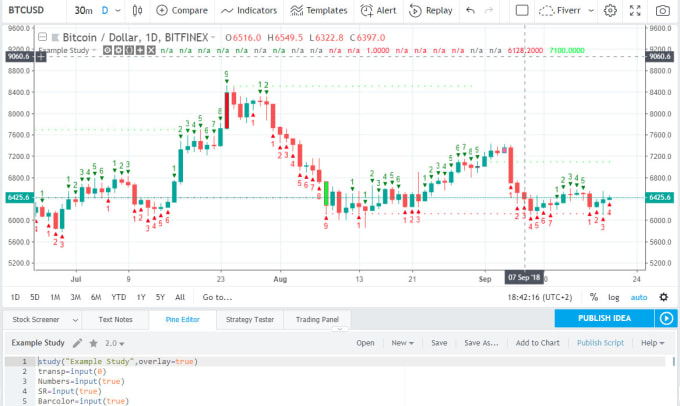Click the plus button at 9060.6 price label
The width and height of the screenshot is (680, 406).
[41, 56]
